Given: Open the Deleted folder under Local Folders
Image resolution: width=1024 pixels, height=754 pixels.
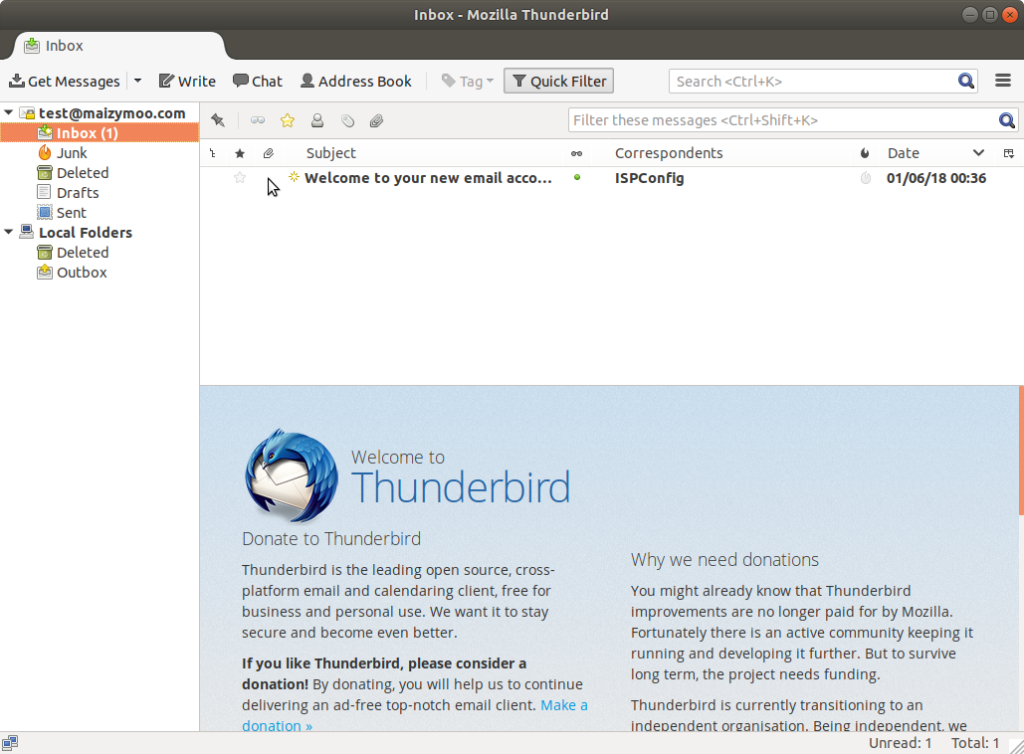Looking at the screenshot, I should click(73, 253).
